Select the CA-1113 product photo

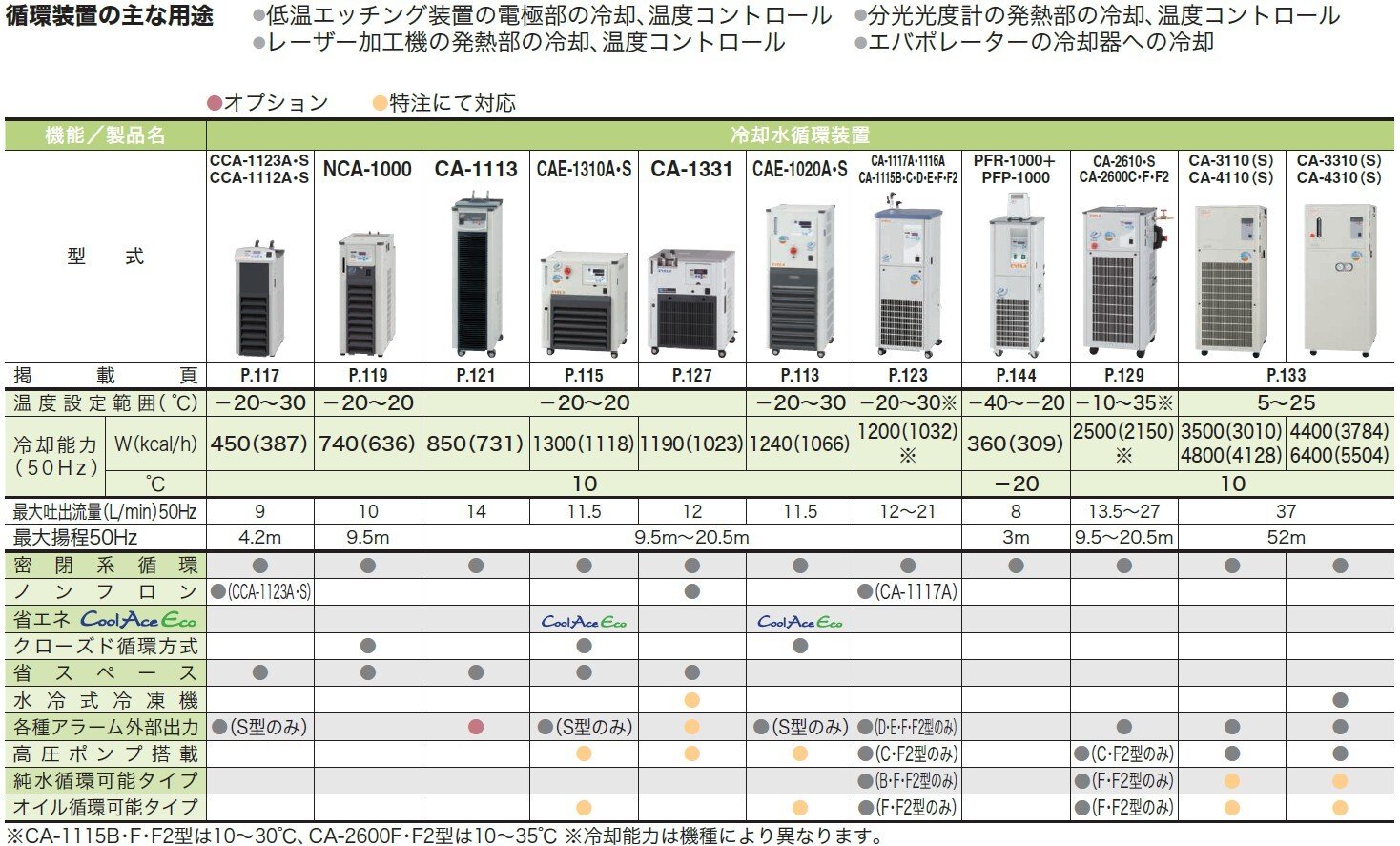click(475, 272)
